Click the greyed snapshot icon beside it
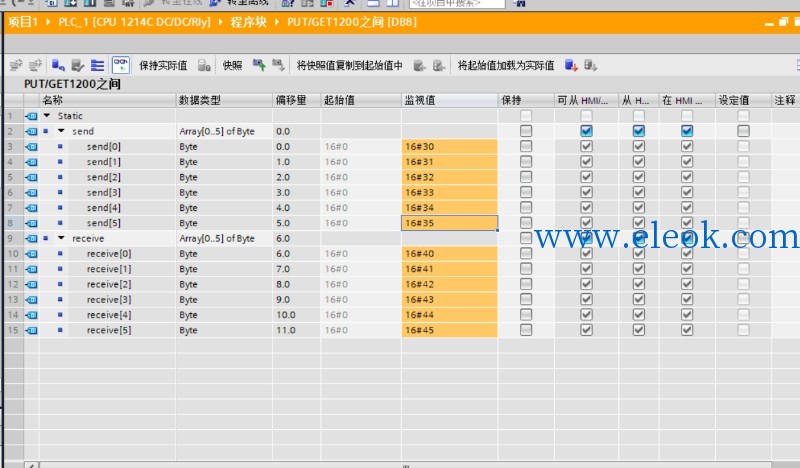This screenshot has height=468, width=800. coord(278,65)
